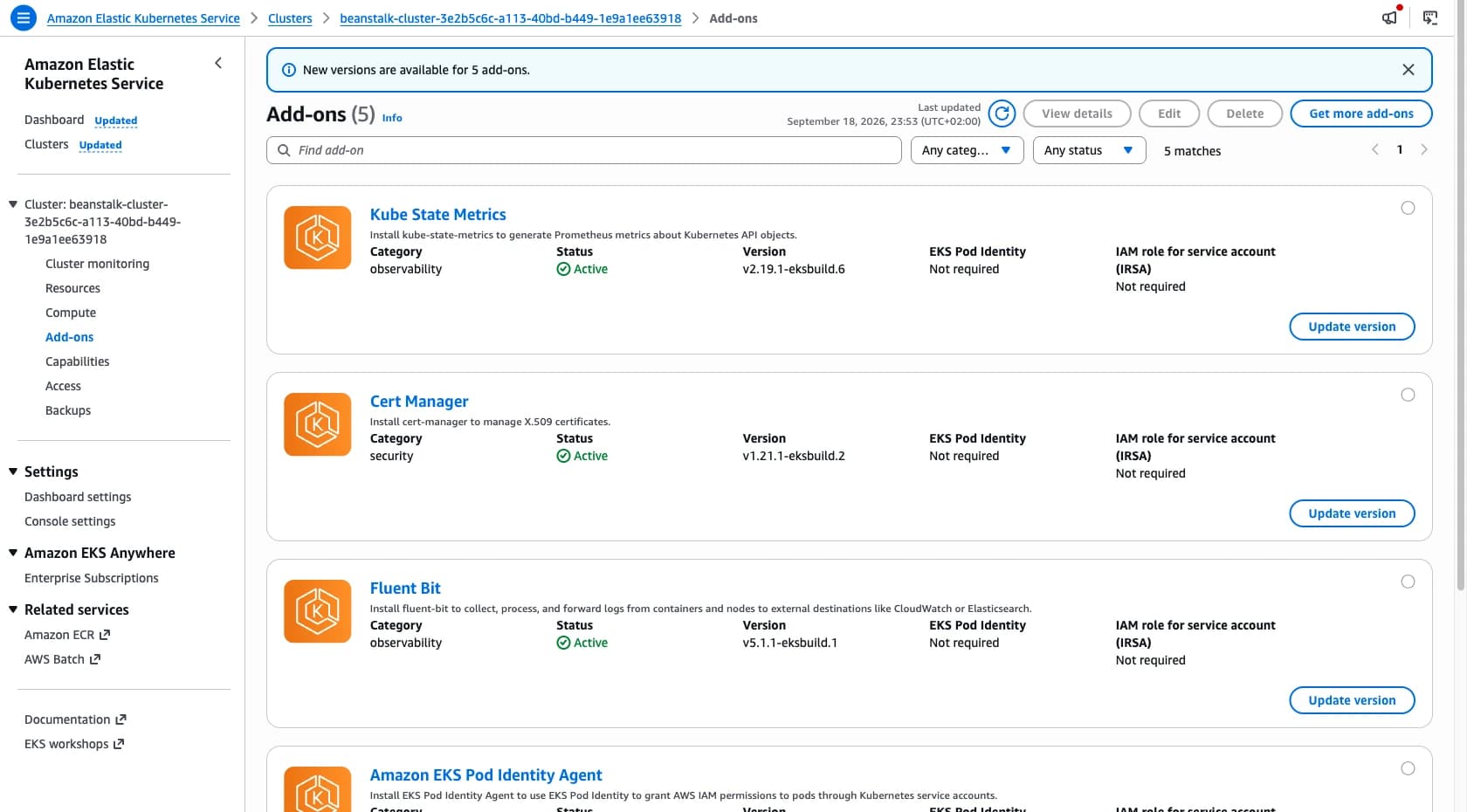Open the Cert Manager title link

pos(419,402)
